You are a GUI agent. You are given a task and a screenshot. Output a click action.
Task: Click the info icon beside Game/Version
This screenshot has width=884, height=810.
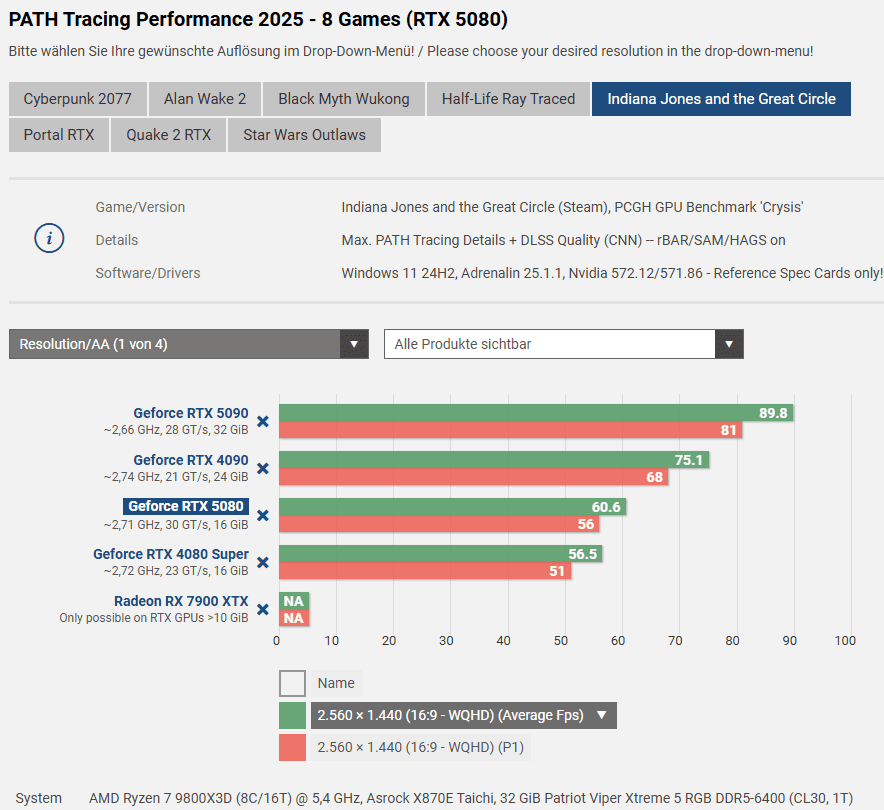(49, 238)
